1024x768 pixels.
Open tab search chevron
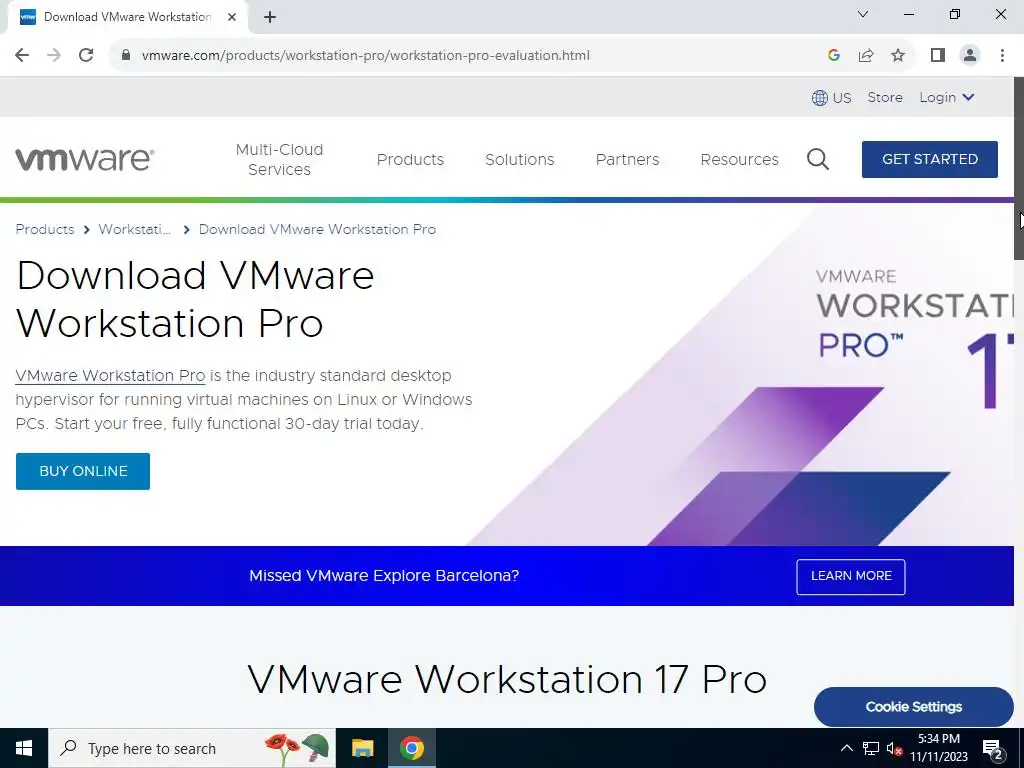coord(863,14)
